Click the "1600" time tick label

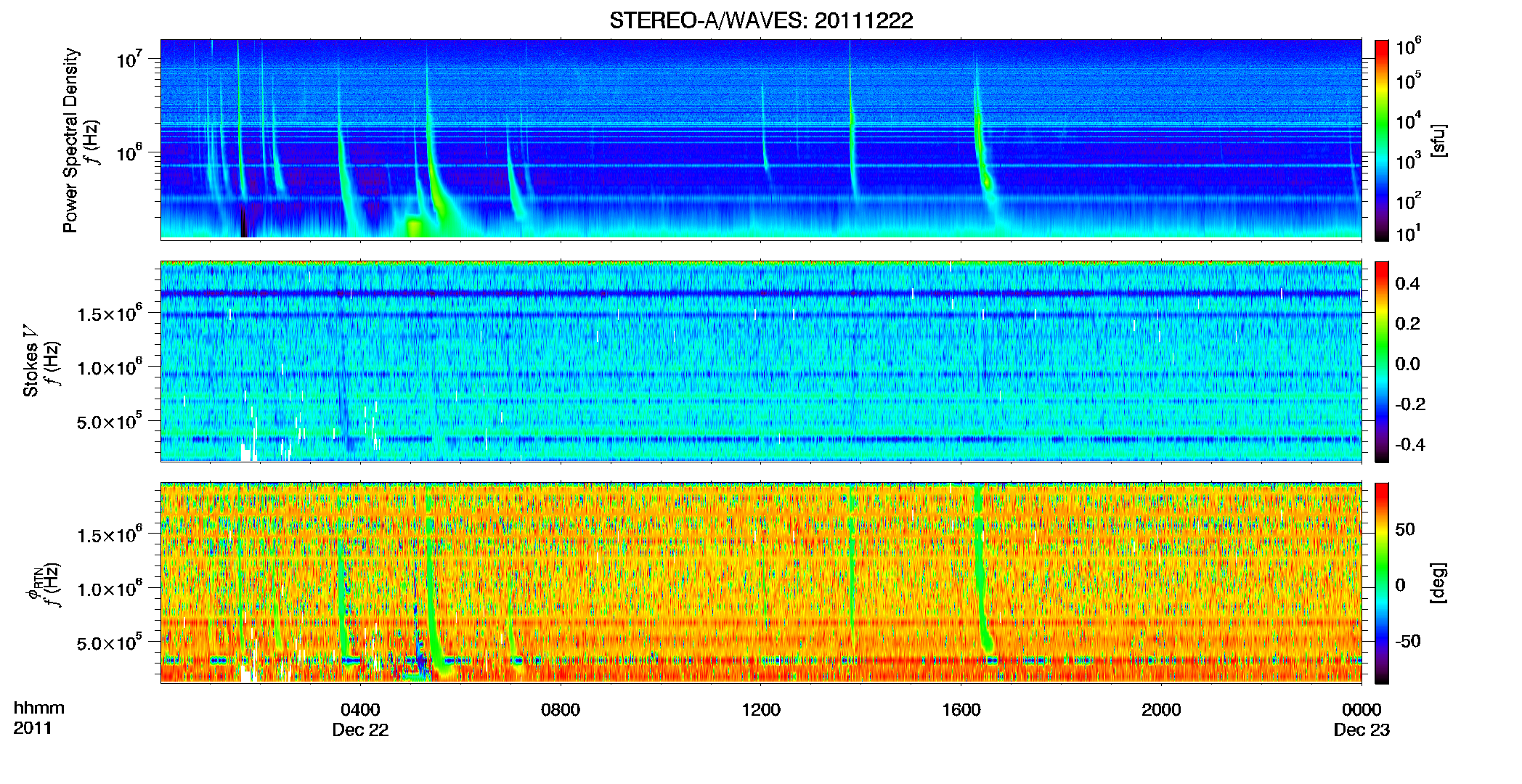pyautogui.click(x=961, y=710)
